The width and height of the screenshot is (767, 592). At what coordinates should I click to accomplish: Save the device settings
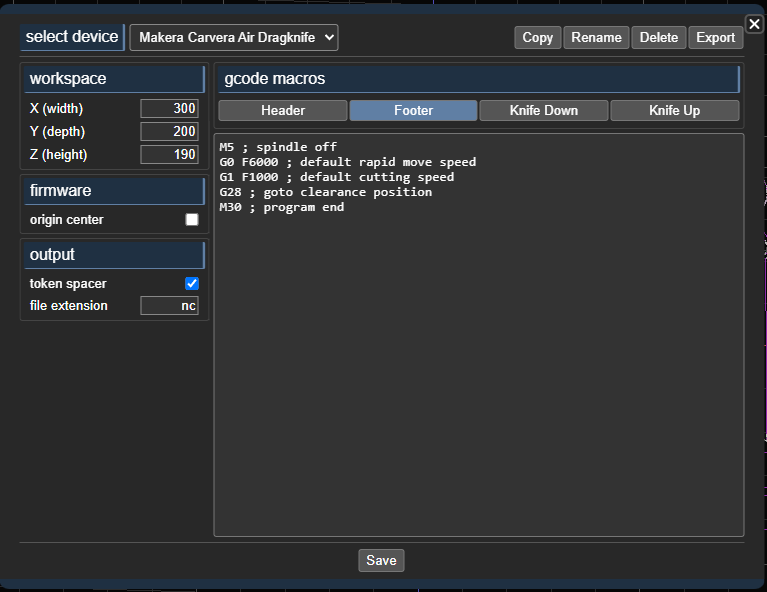[x=381, y=560]
